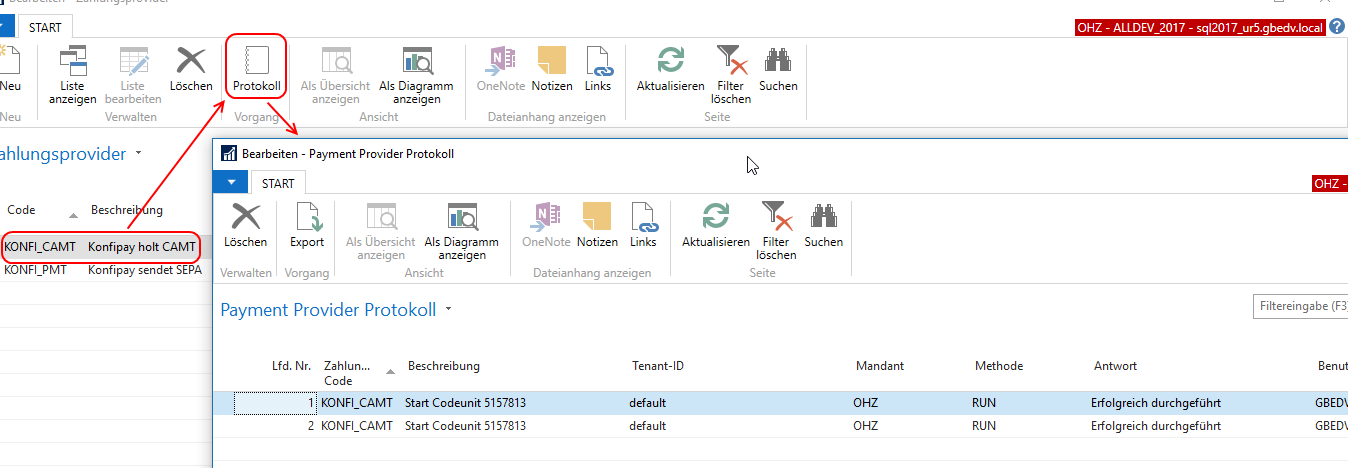Image resolution: width=1348 pixels, height=468 pixels.
Task: Click Links icon in top ribbon
Action: 598,69
